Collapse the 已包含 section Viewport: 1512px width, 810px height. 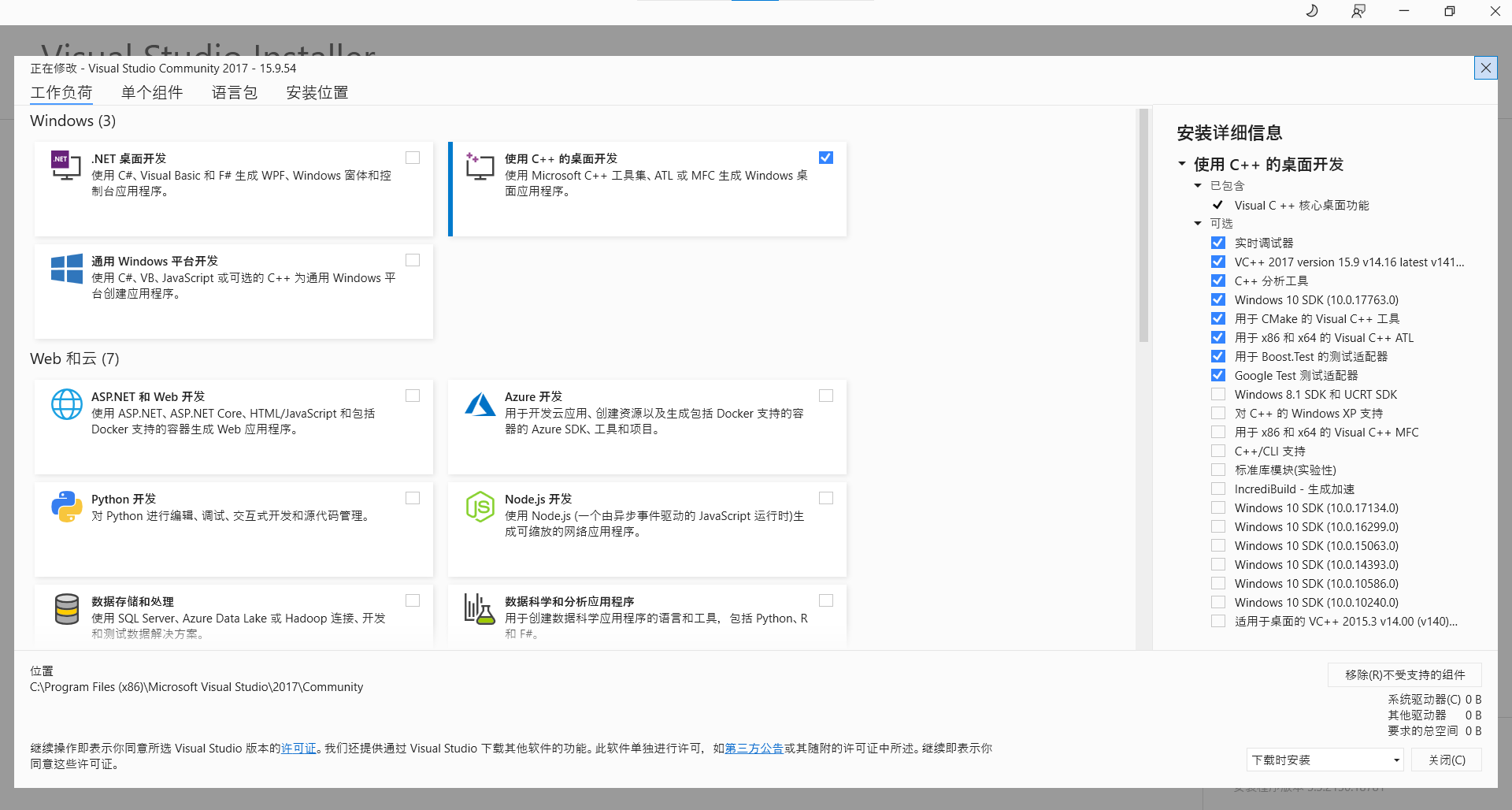point(1198,186)
